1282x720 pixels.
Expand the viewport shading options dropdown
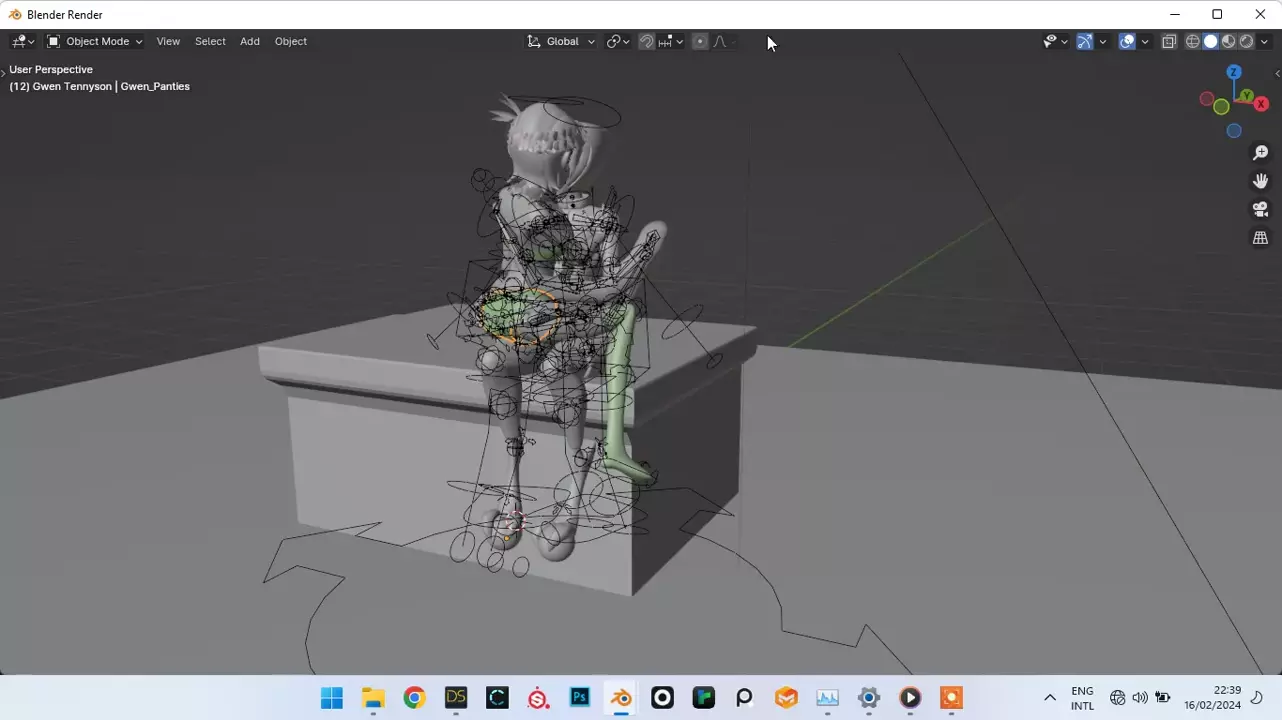1264,42
